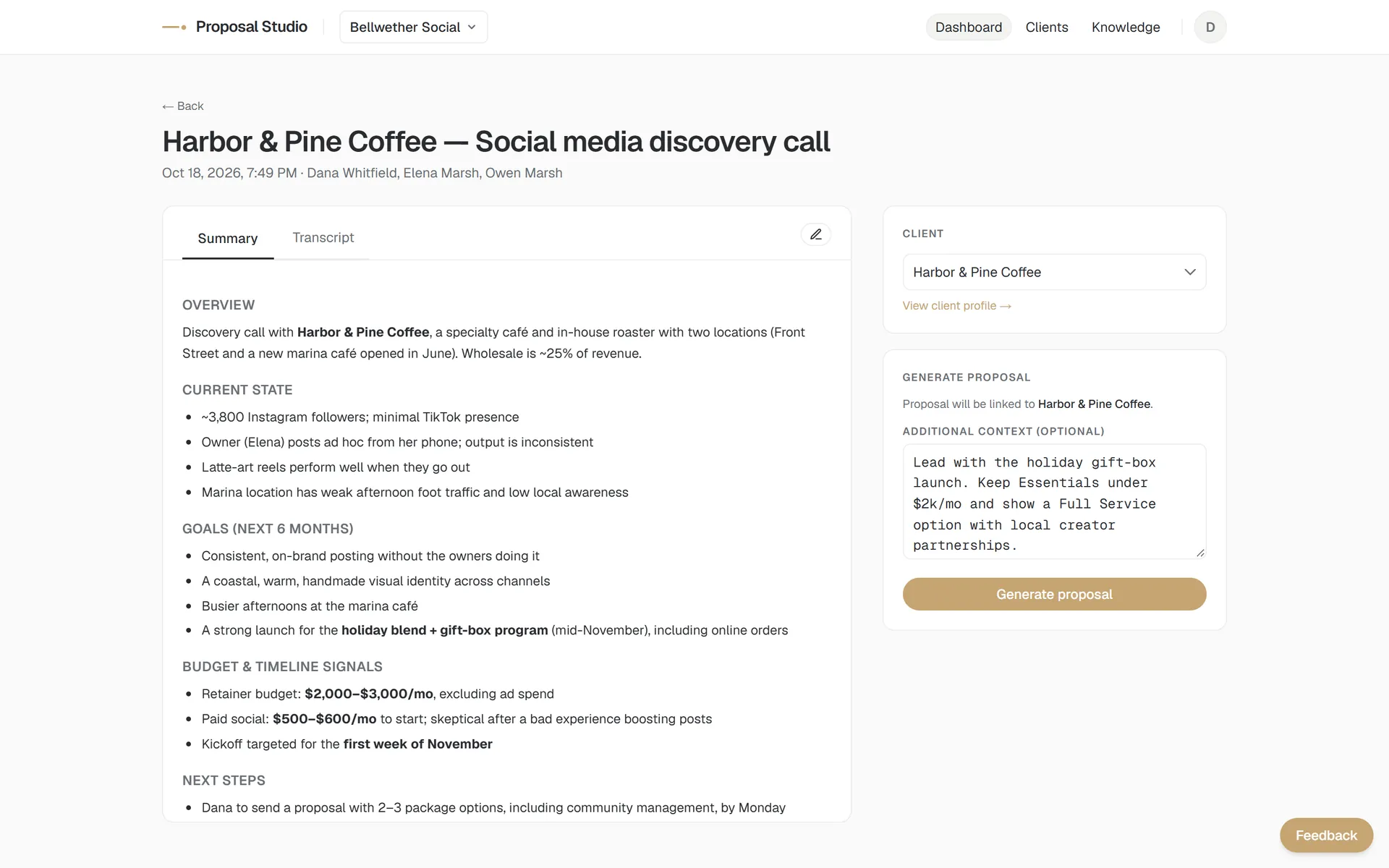Viewport: 1389px width, 868px height.
Task: Click the 'first week of November' kickoff bullet
Action: [x=347, y=744]
